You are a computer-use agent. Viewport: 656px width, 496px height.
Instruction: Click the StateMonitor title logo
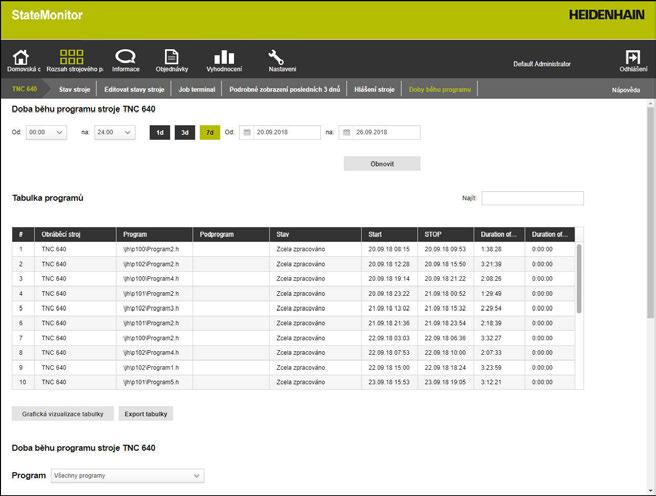tap(47, 15)
